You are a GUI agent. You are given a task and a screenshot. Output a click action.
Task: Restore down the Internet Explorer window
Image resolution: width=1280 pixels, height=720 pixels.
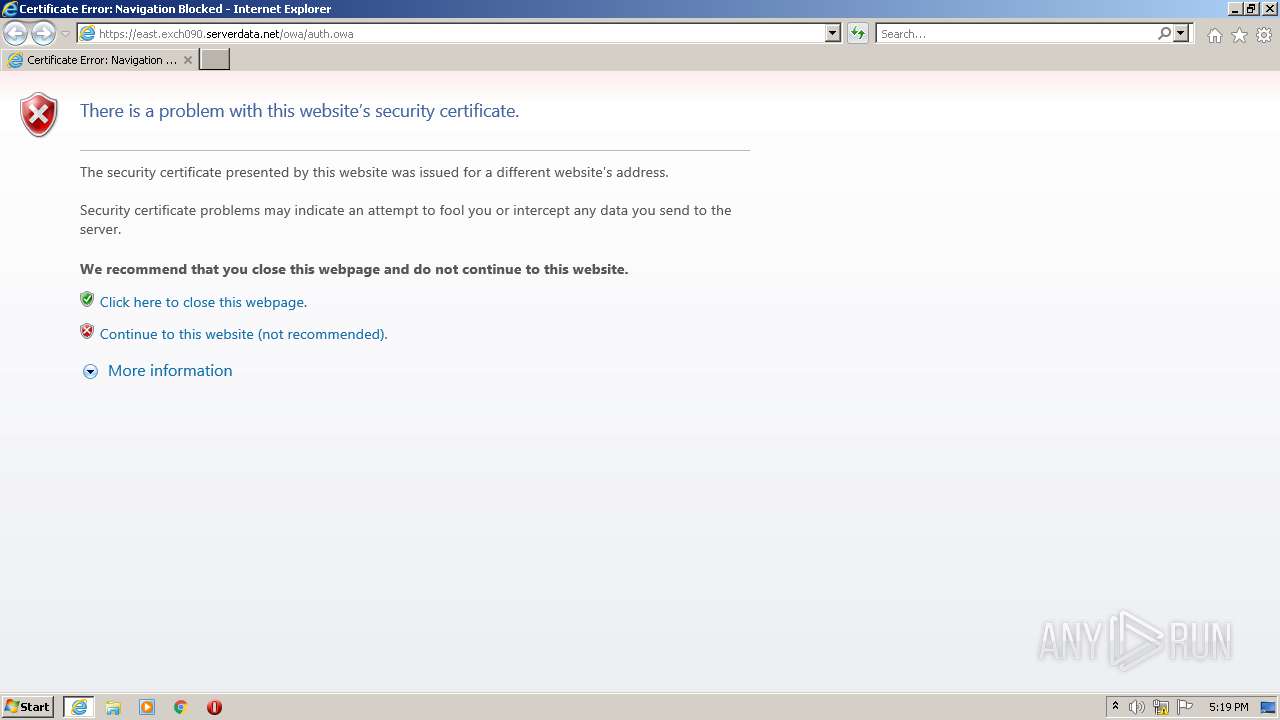[1251, 9]
